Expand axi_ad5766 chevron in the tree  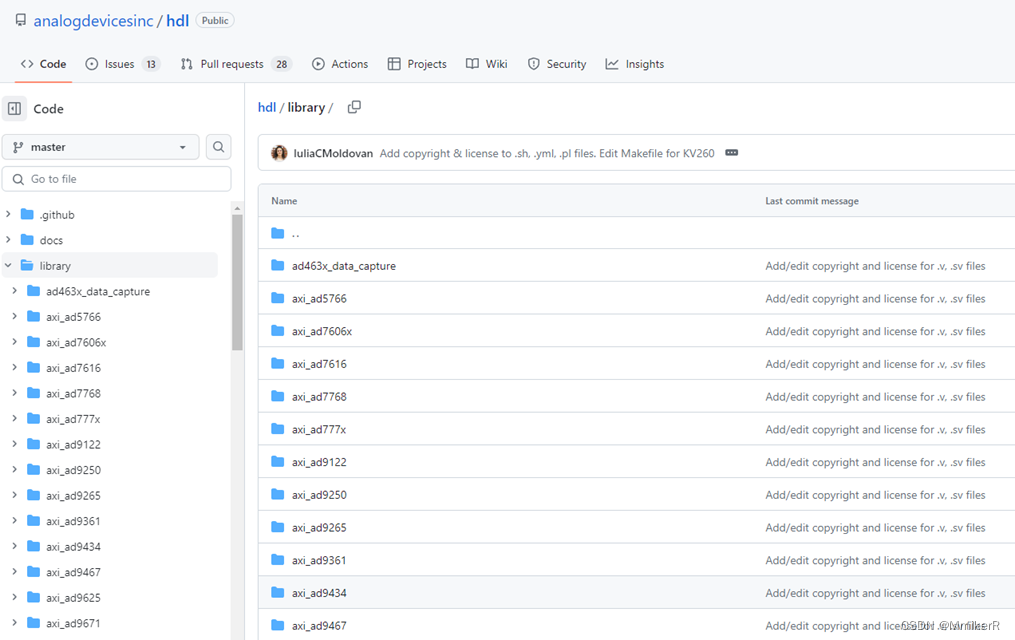(14, 316)
